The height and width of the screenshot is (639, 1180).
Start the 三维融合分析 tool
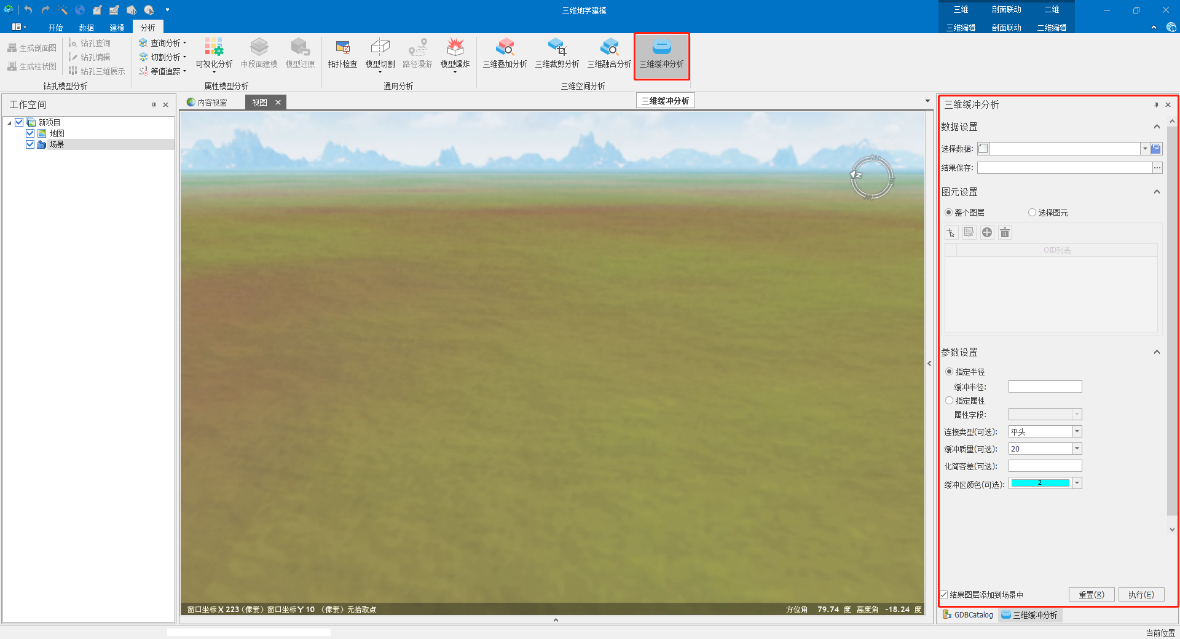[x=608, y=54]
